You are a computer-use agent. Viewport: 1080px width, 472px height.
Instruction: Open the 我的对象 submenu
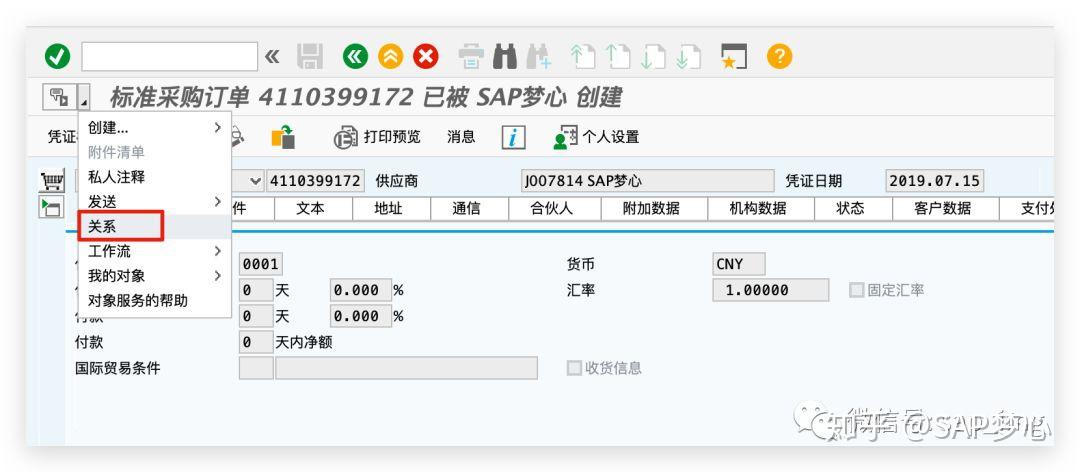(155, 276)
